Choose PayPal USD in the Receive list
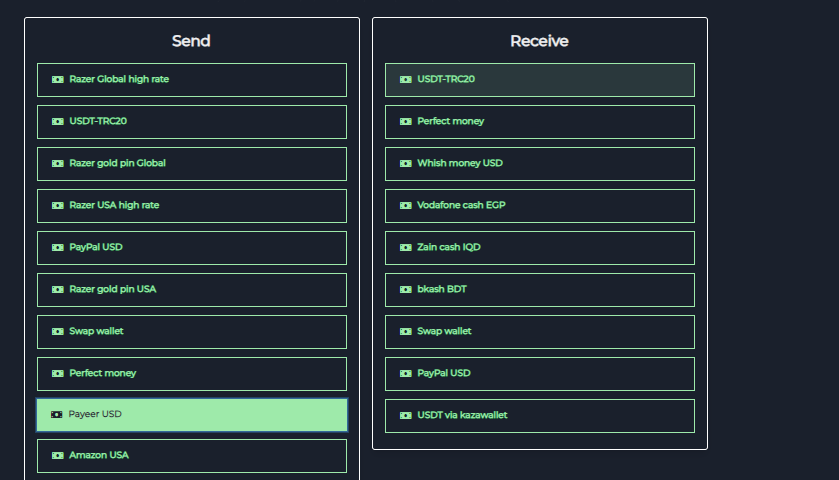 pyautogui.click(x=540, y=374)
